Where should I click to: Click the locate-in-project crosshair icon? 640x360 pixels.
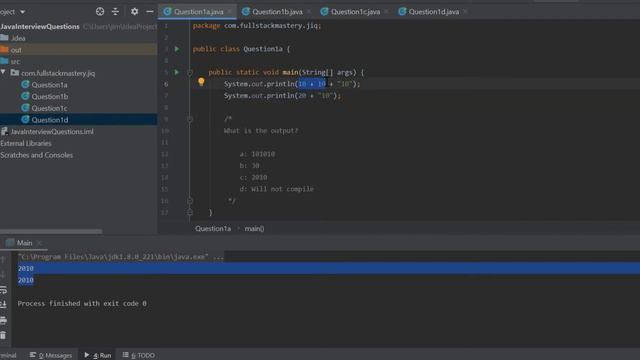[x=100, y=12]
